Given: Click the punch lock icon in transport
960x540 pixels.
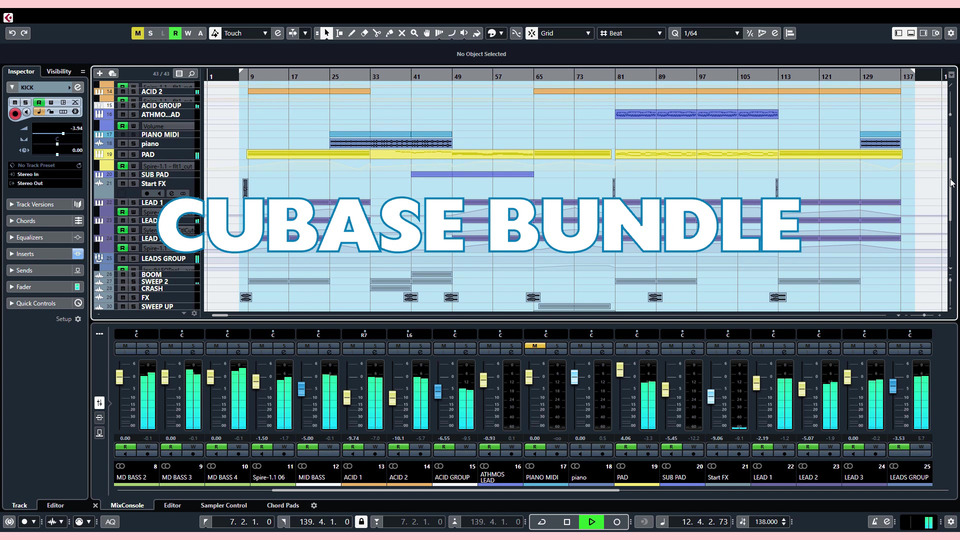Looking at the screenshot, I should click(361, 522).
